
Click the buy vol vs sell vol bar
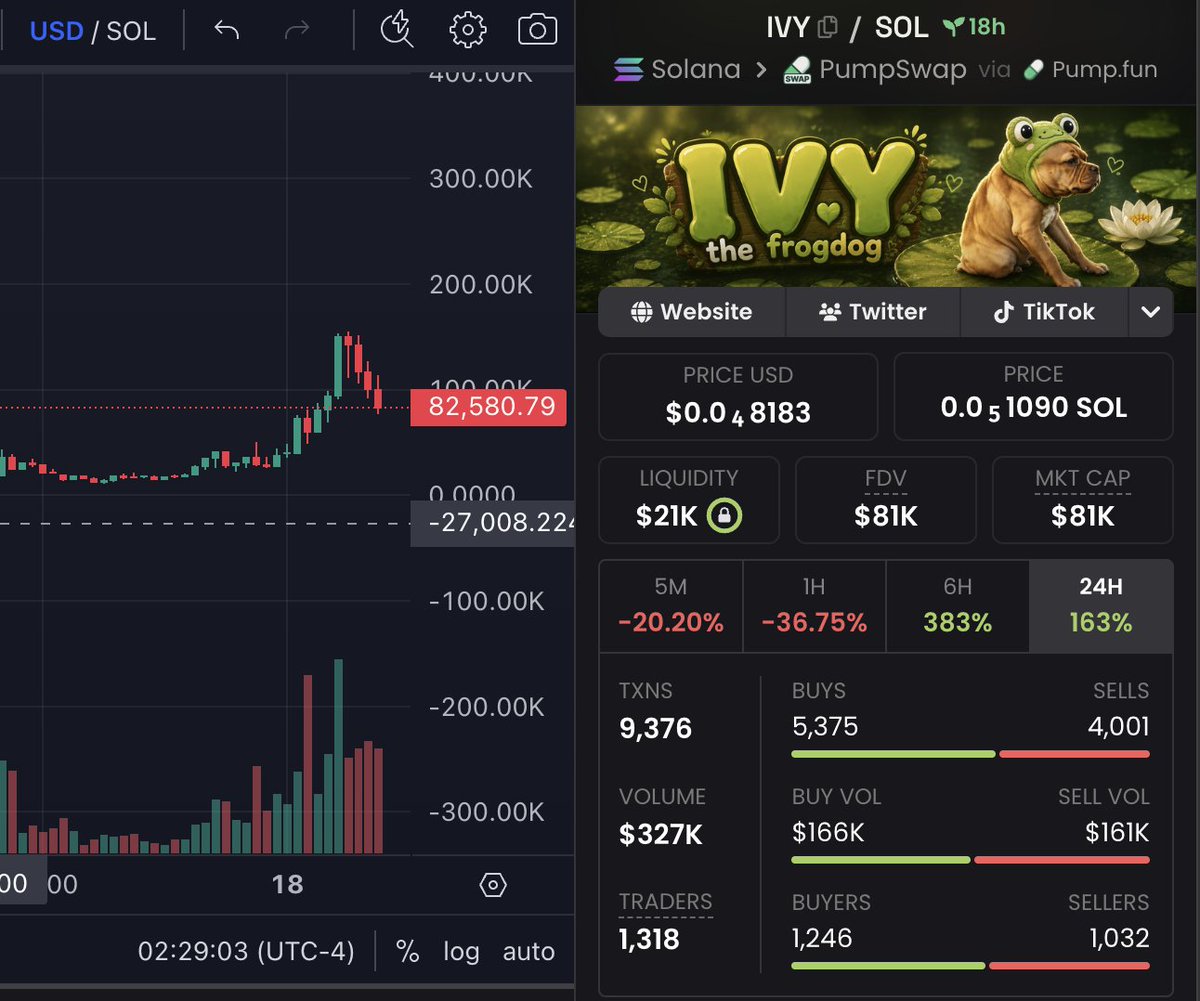tap(970, 860)
